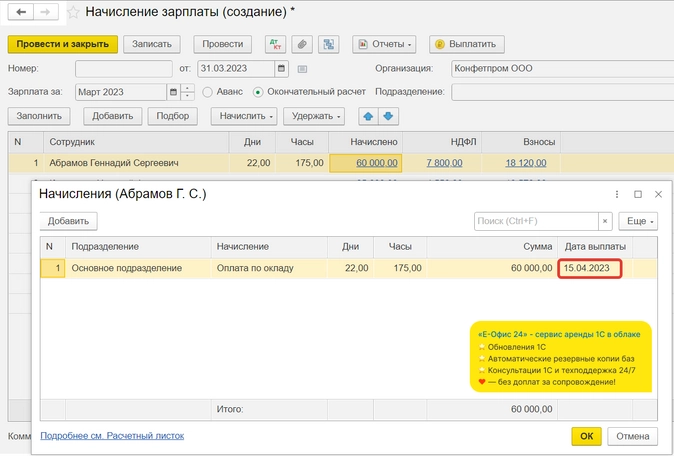The width and height of the screenshot is (674, 456).
Task: Show accounting entries via Дт/Кт icon
Action: click(x=274, y=45)
